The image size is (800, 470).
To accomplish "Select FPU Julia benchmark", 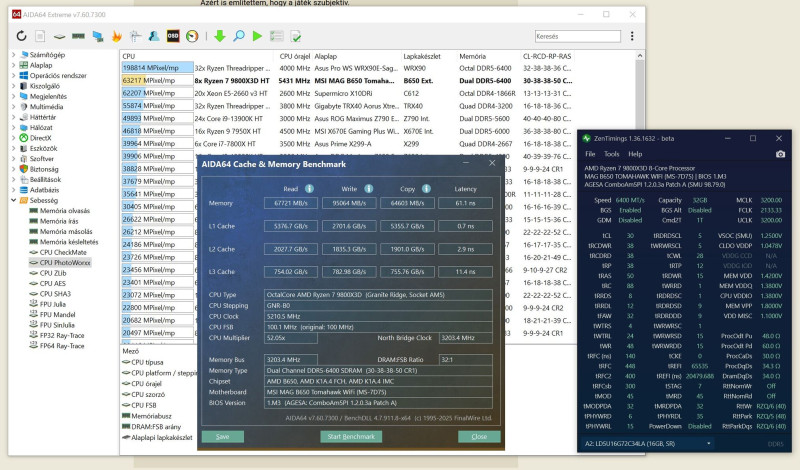I will click(53, 304).
